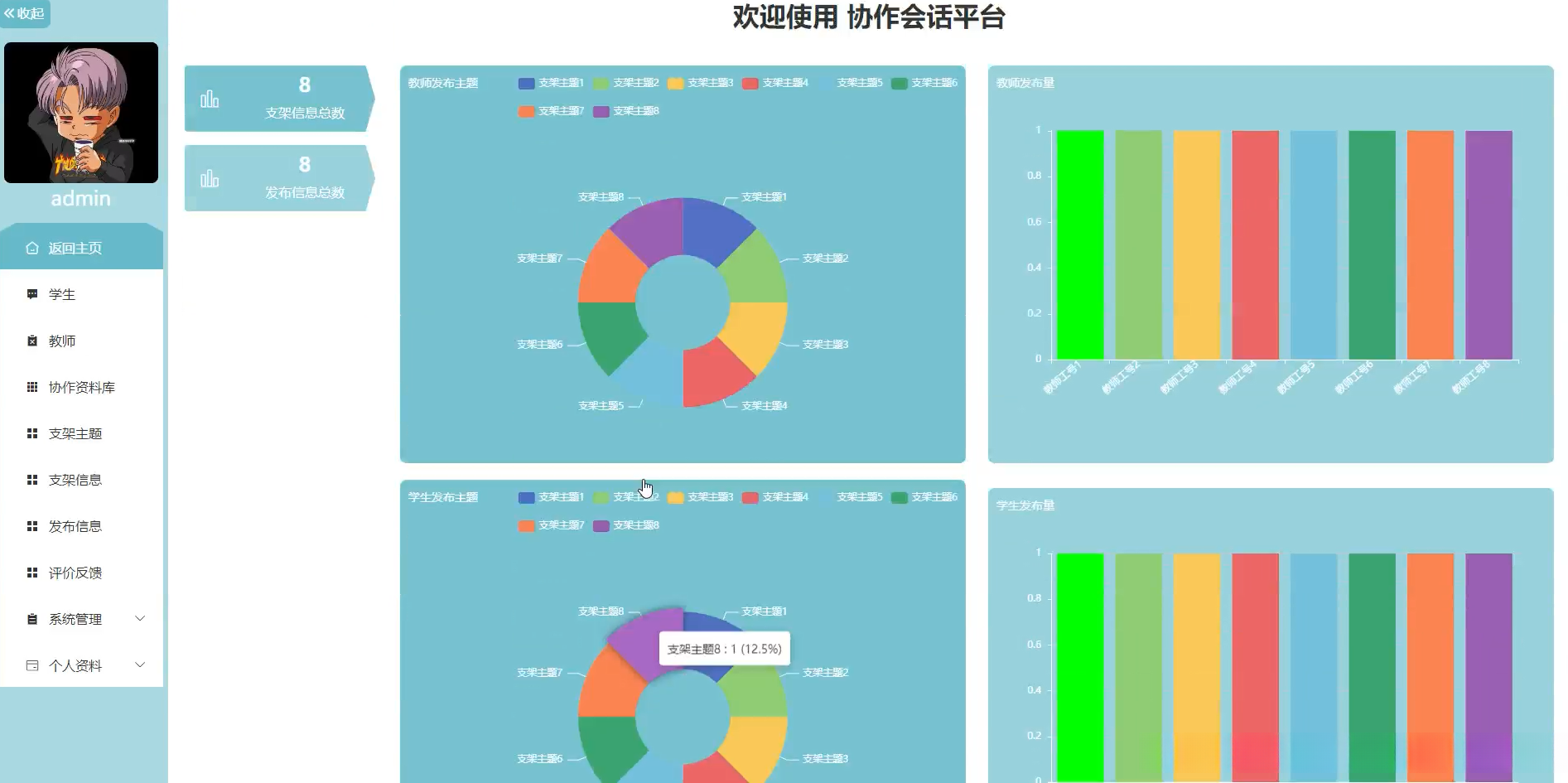The width and height of the screenshot is (1568, 783).
Task: Click the 协作资料库 grid icon
Action: click(31, 387)
